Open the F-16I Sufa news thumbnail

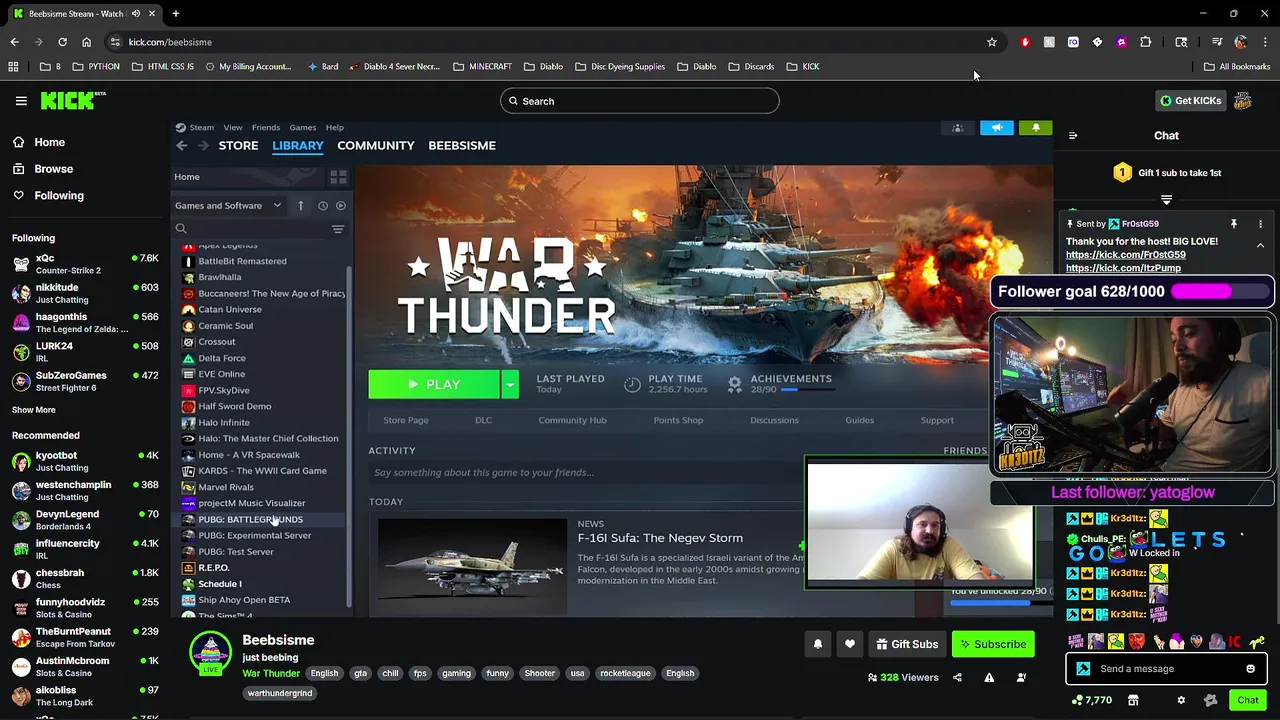[472, 566]
